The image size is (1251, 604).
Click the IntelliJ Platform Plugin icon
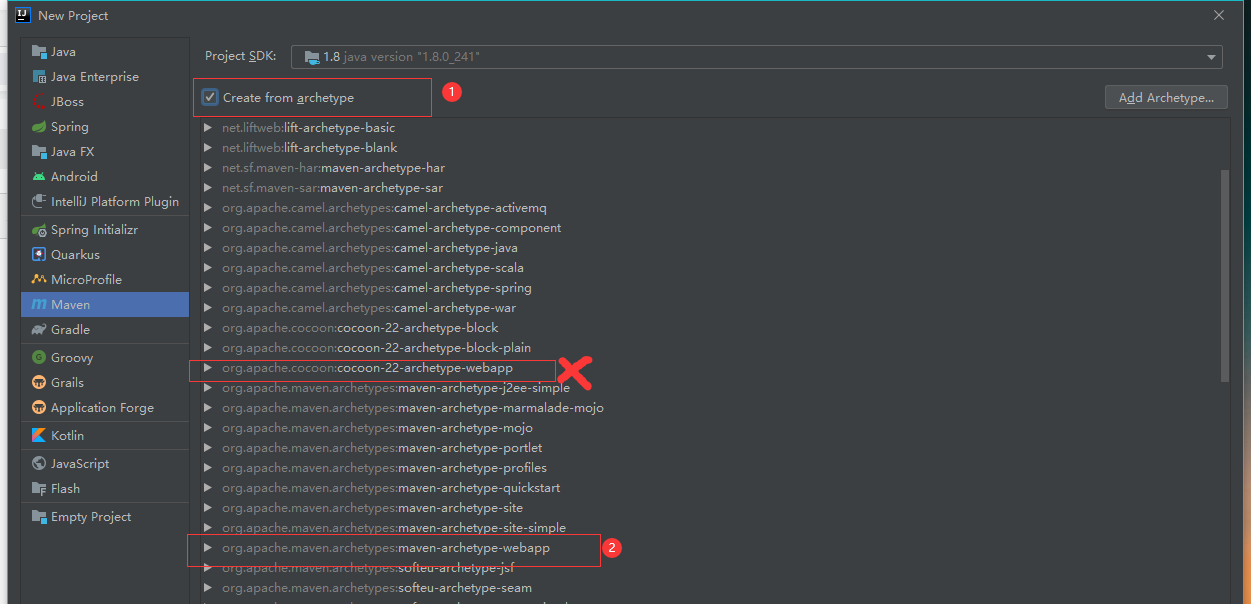(39, 202)
